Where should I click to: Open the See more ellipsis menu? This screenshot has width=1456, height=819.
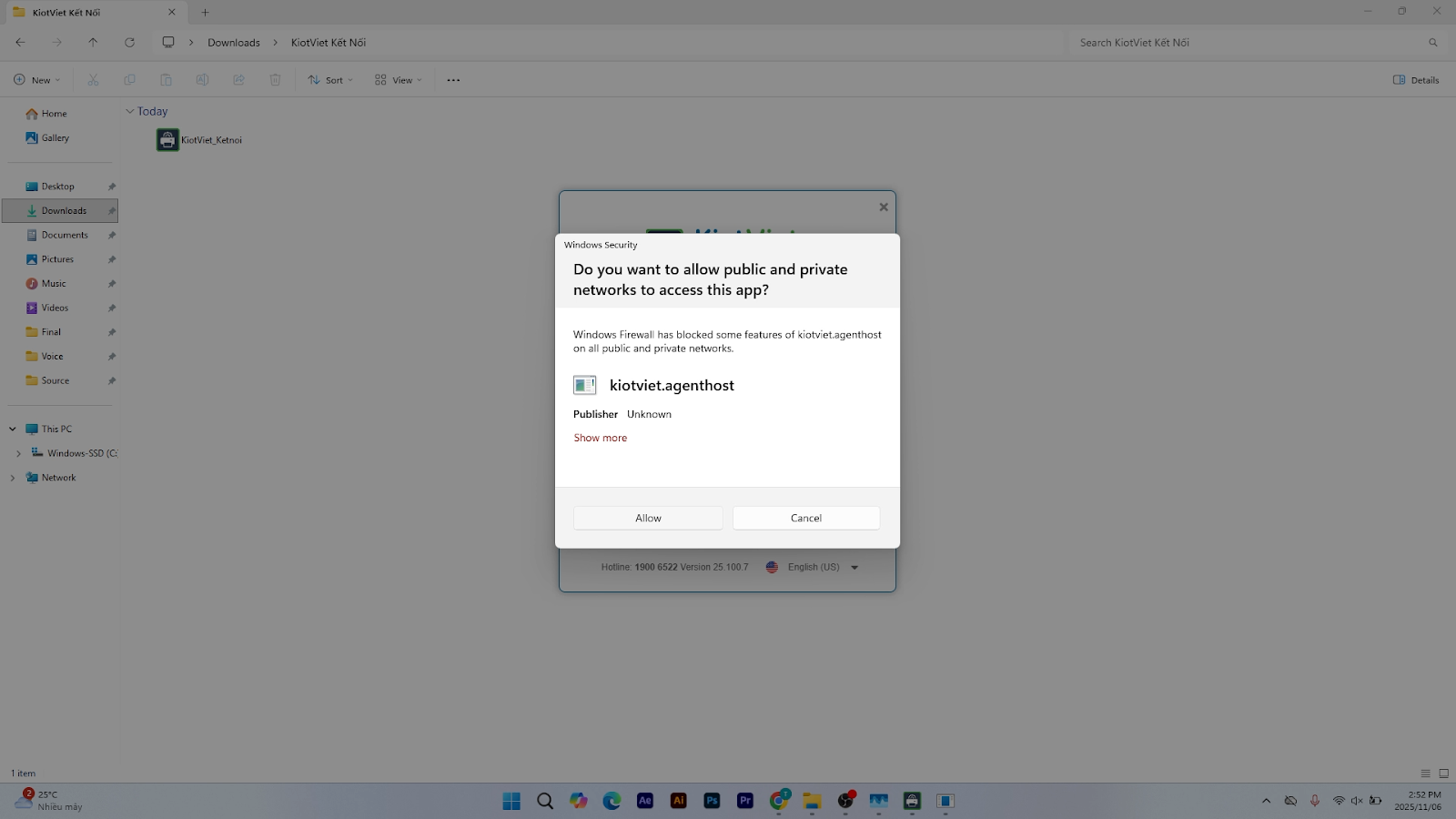[453, 80]
